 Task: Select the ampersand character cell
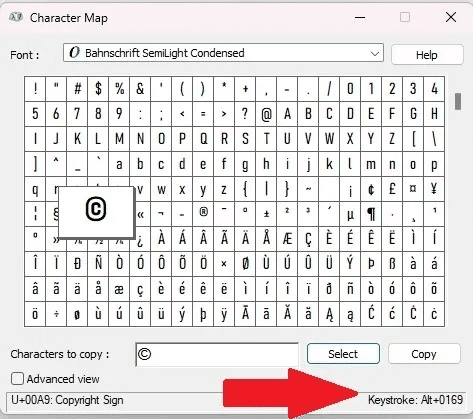[140, 89]
